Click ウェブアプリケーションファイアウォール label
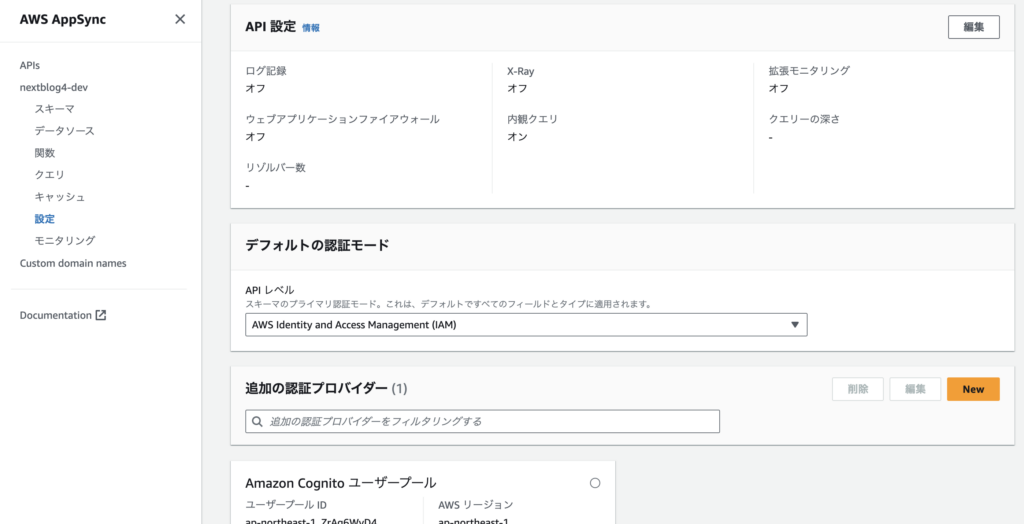 pyautogui.click(x=342, y=119)
